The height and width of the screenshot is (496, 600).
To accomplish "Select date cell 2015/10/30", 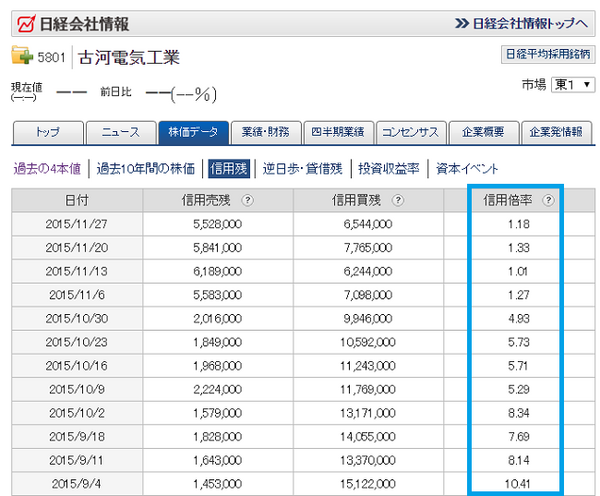I will click(x=77, y=319).
